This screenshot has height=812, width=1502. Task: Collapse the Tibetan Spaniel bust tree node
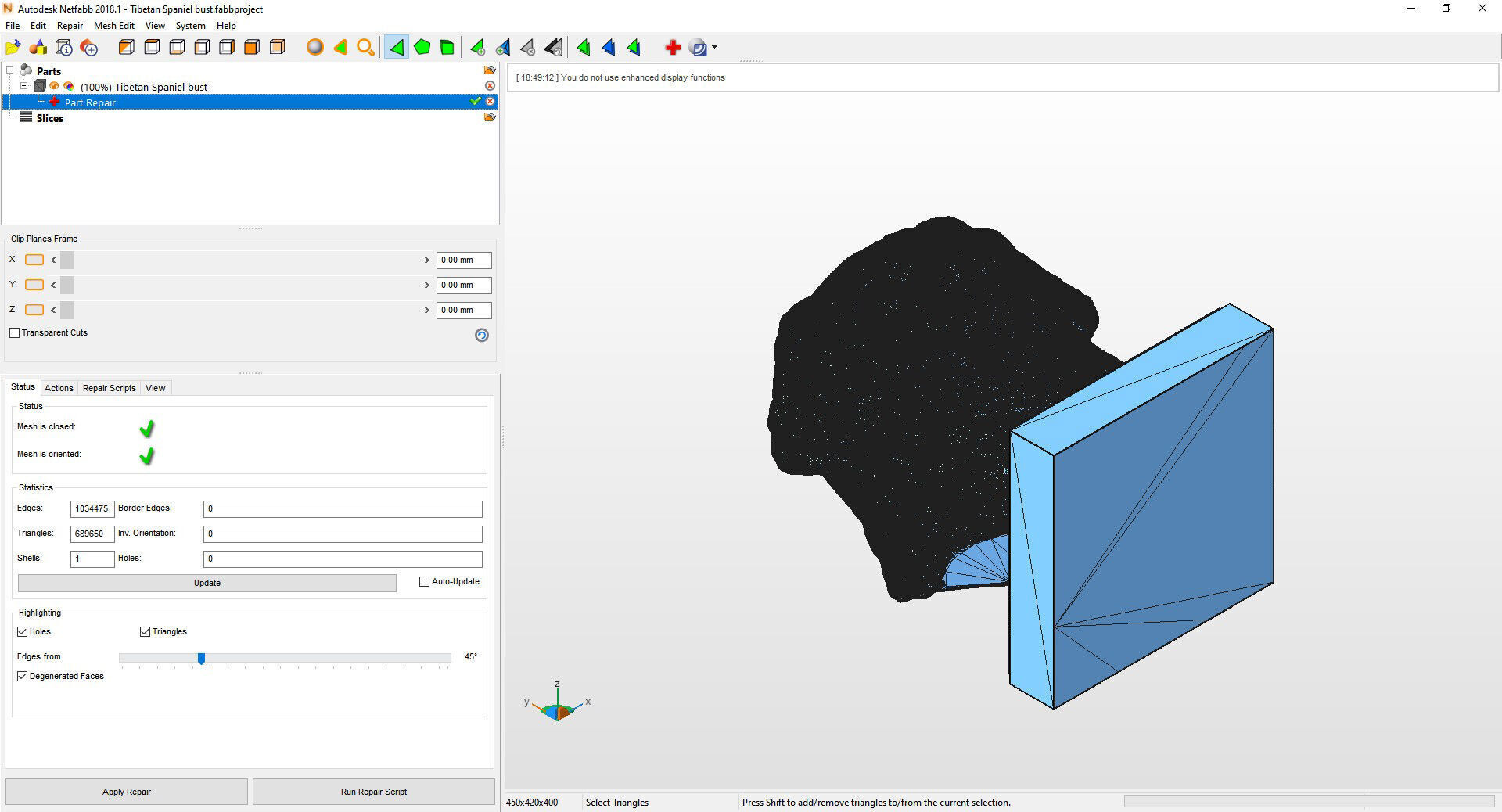pos(23,86)
